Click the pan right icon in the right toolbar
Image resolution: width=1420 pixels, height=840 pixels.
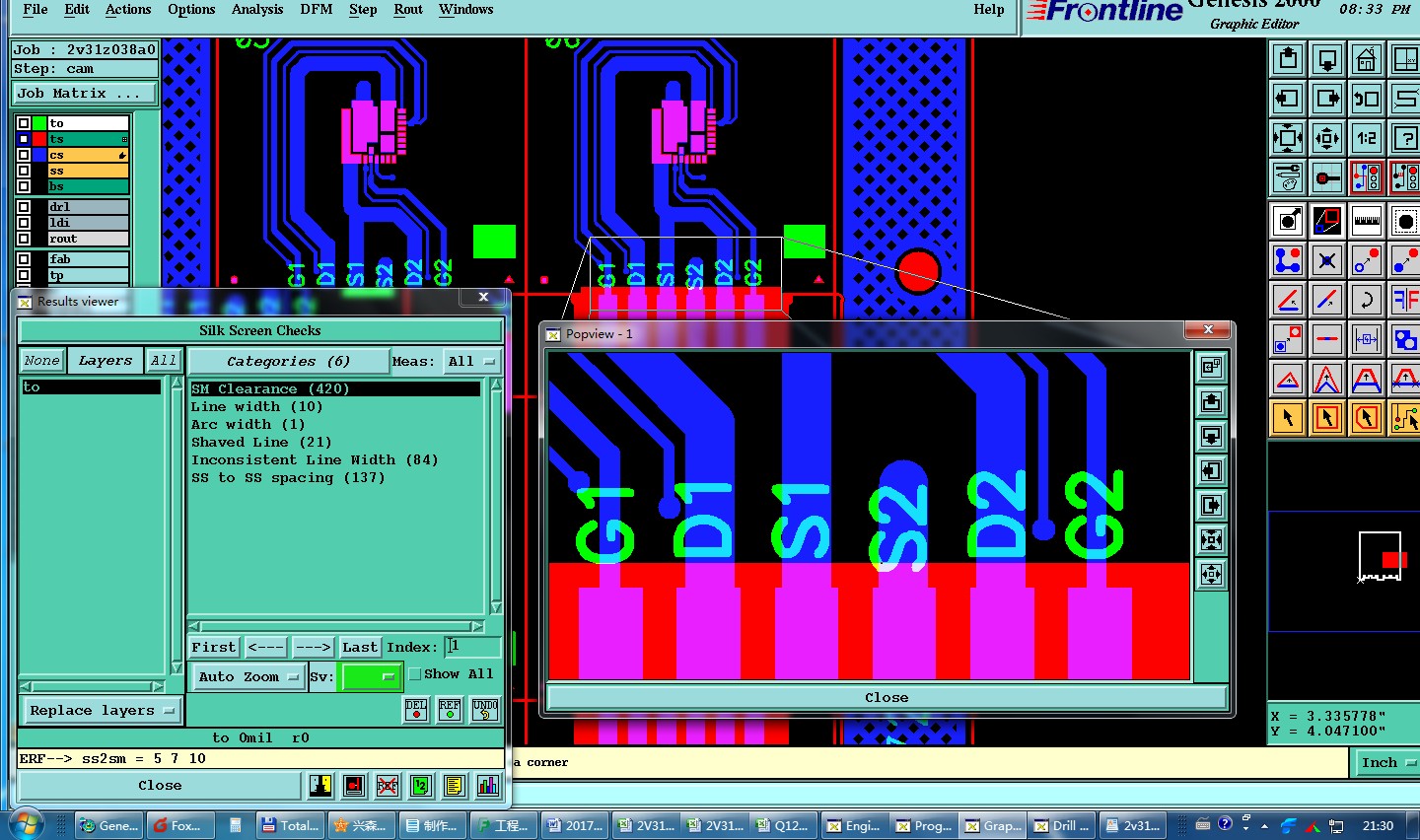coord(1327,99)
